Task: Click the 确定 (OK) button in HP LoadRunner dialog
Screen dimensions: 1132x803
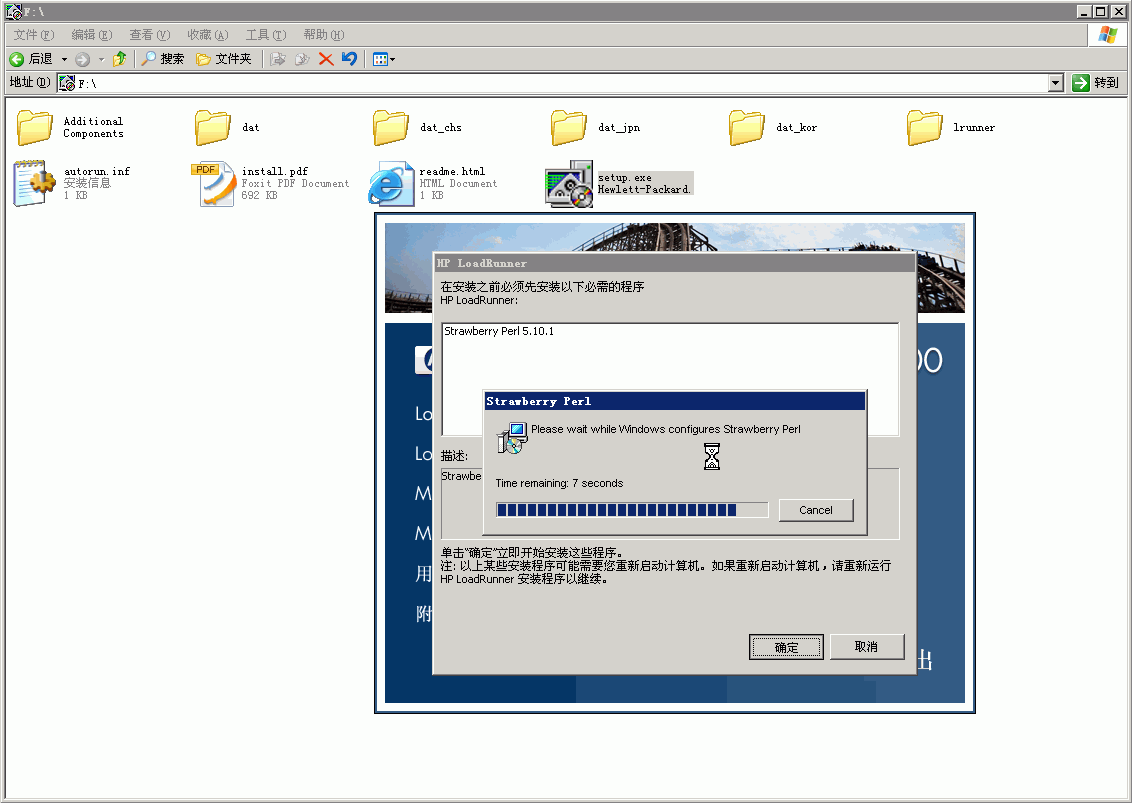Action: 786,647
